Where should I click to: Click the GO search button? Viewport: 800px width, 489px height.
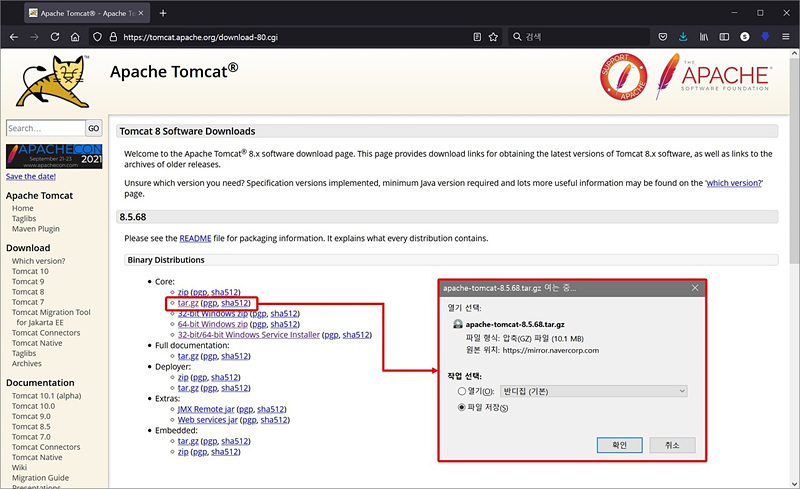coord(93,128)
